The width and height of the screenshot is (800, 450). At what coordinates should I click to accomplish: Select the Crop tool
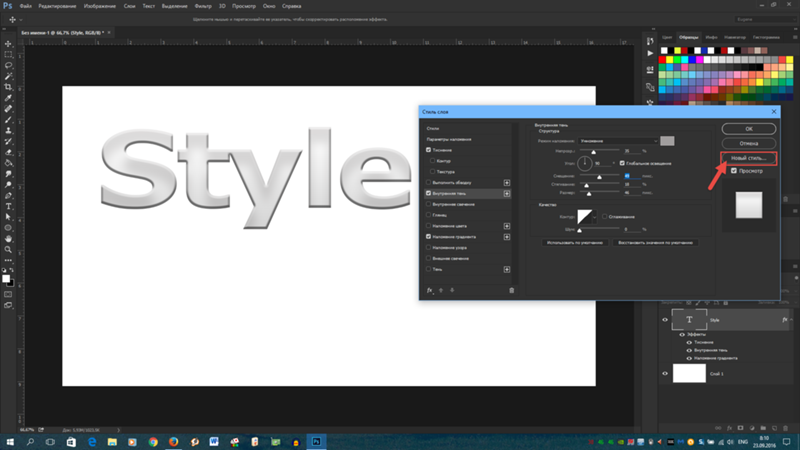click(x=9, y=87)
